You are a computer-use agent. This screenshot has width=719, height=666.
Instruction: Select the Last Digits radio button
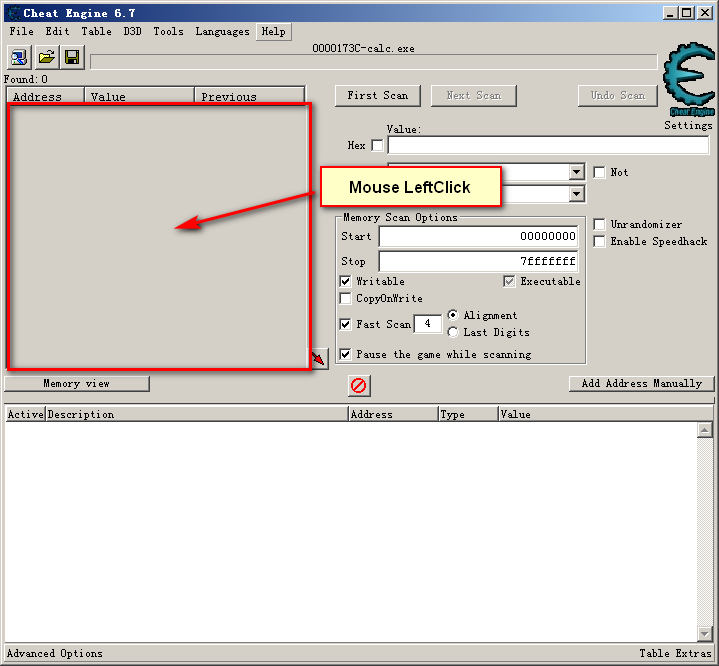coord(453,332)
